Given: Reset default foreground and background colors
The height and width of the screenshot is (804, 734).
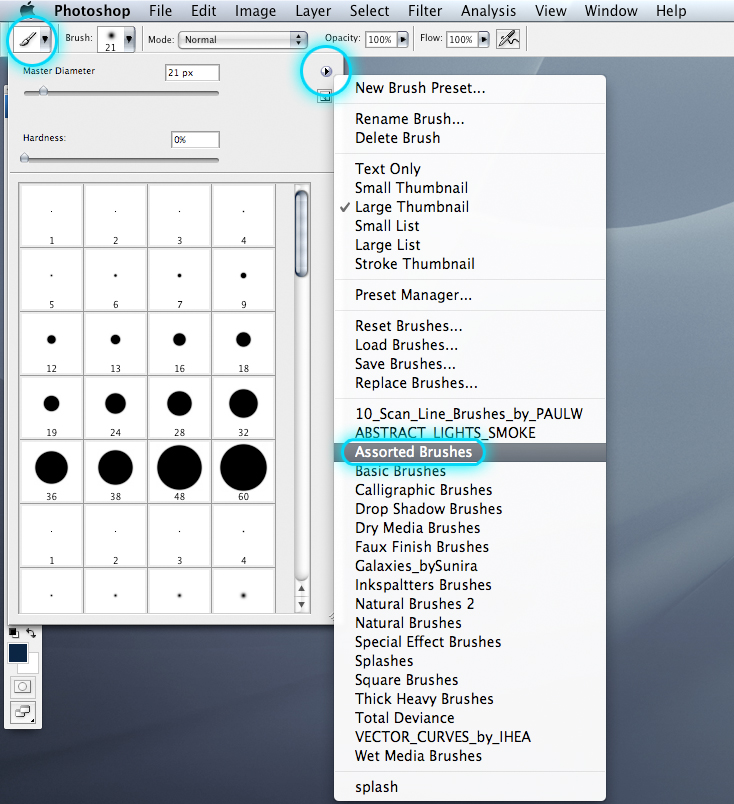Looking at the screenshot, I should 14,633.
